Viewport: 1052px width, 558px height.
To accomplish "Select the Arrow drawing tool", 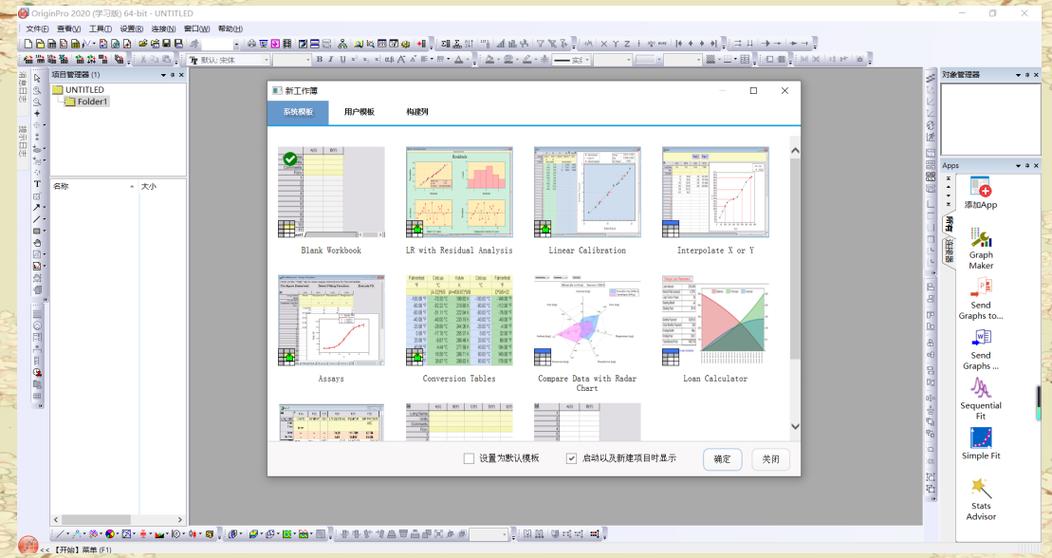I will (38, 207).
